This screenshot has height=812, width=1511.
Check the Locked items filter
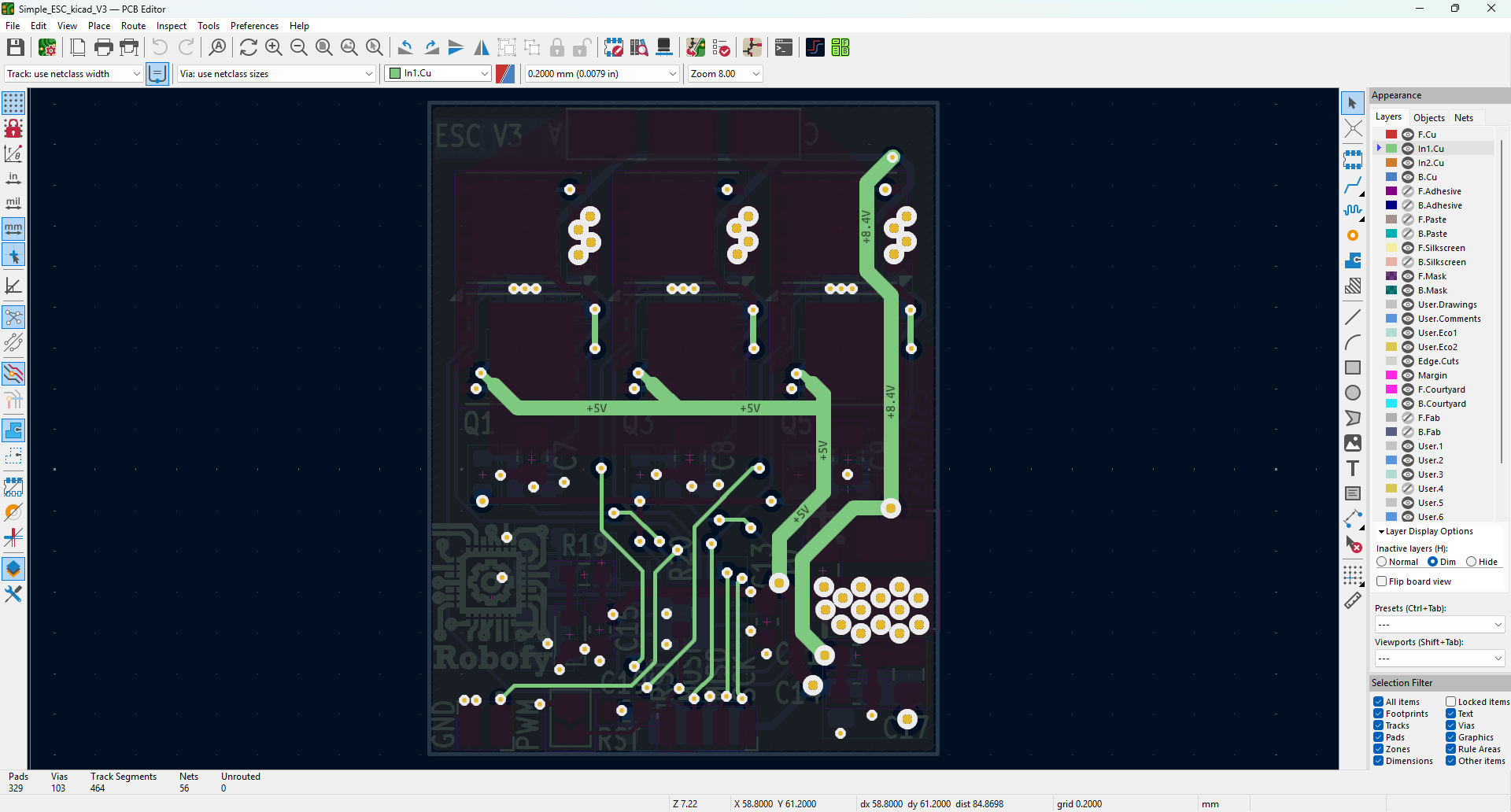click(1450, 702)
